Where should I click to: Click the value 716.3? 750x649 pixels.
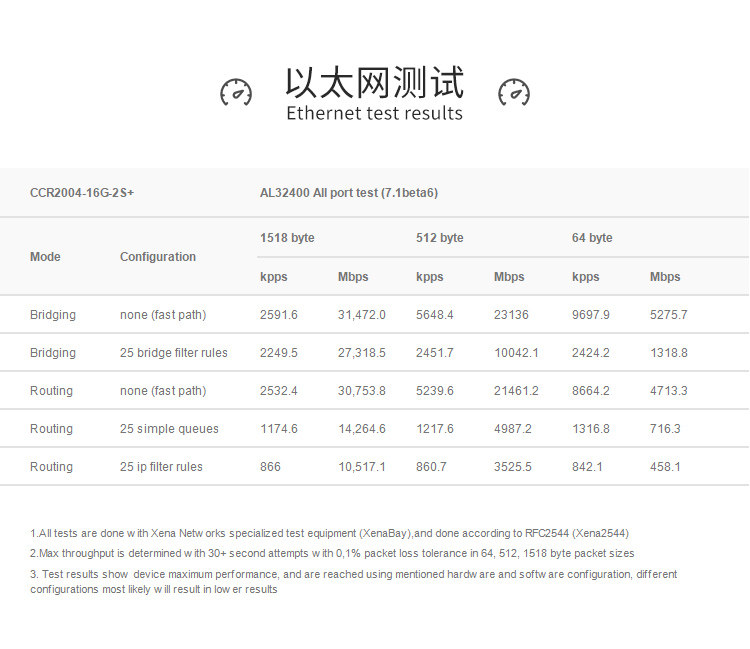pyautogui.click(x=665, y=429)
